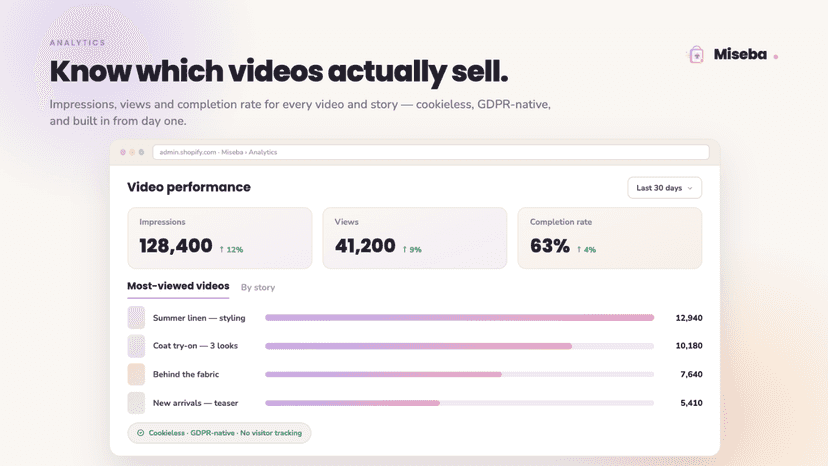Click the Coat try-on — 3 looks thumbnail

(x=136, y=346)
